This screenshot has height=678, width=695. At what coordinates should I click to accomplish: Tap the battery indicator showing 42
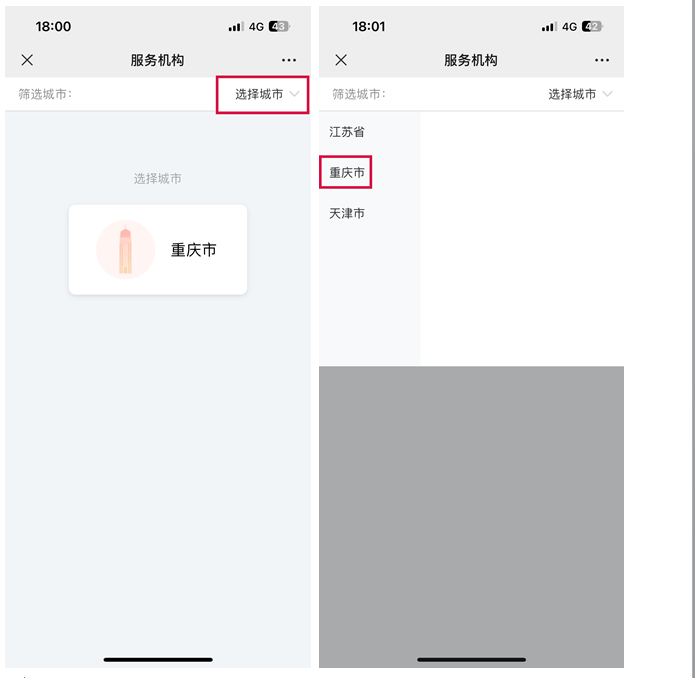(593, 27)
